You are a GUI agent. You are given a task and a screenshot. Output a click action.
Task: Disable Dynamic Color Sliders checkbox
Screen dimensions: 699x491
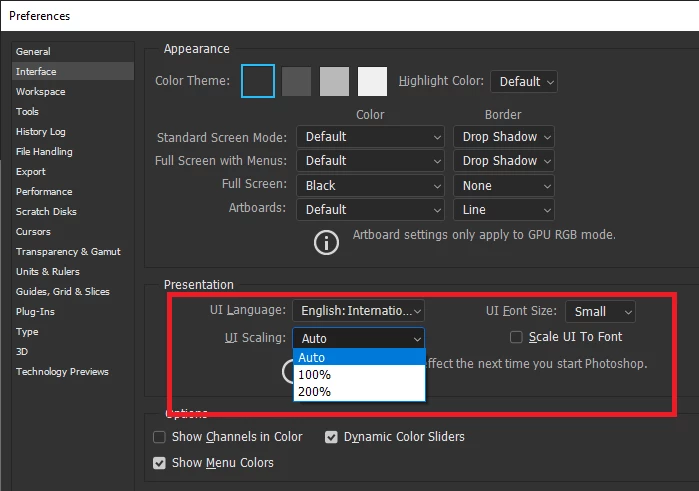coord(331,437)
